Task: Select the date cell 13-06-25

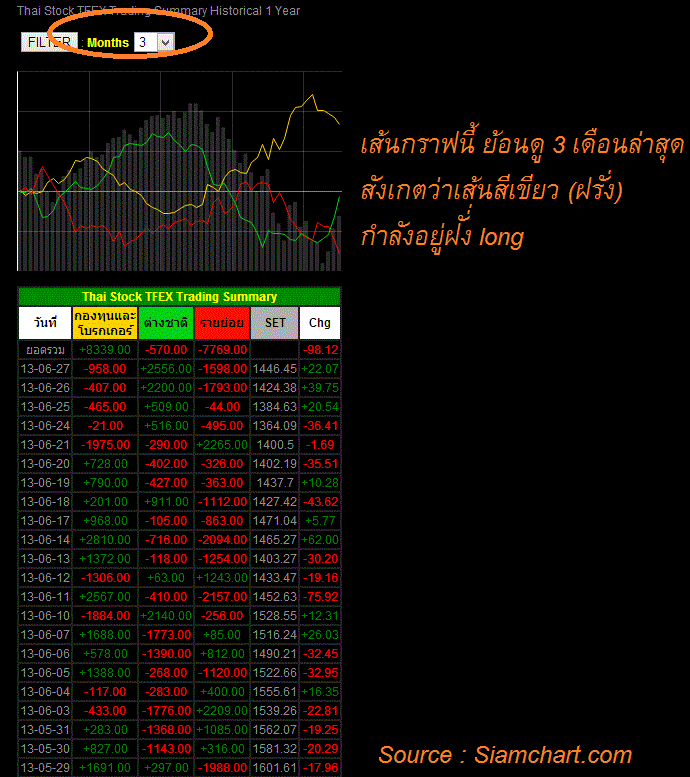Action: click(45, 407)
